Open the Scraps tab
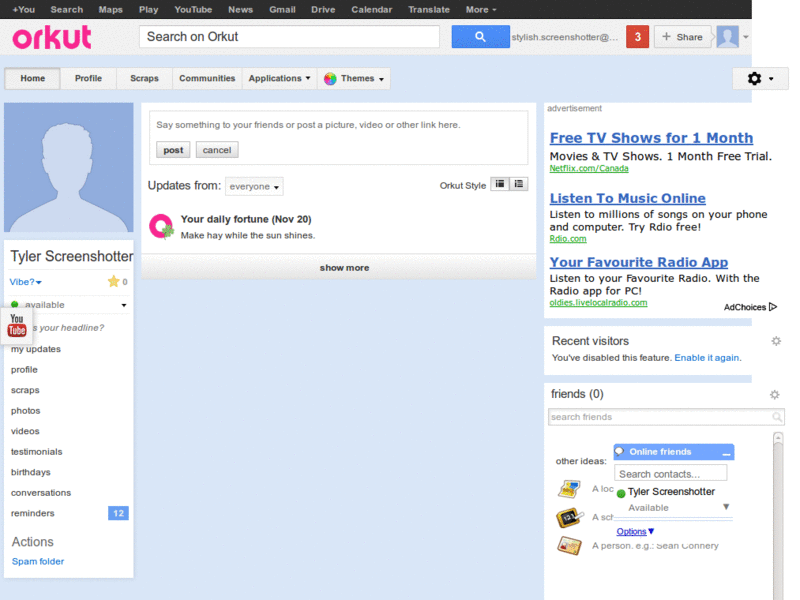800x600 pixels. point(144,79)
